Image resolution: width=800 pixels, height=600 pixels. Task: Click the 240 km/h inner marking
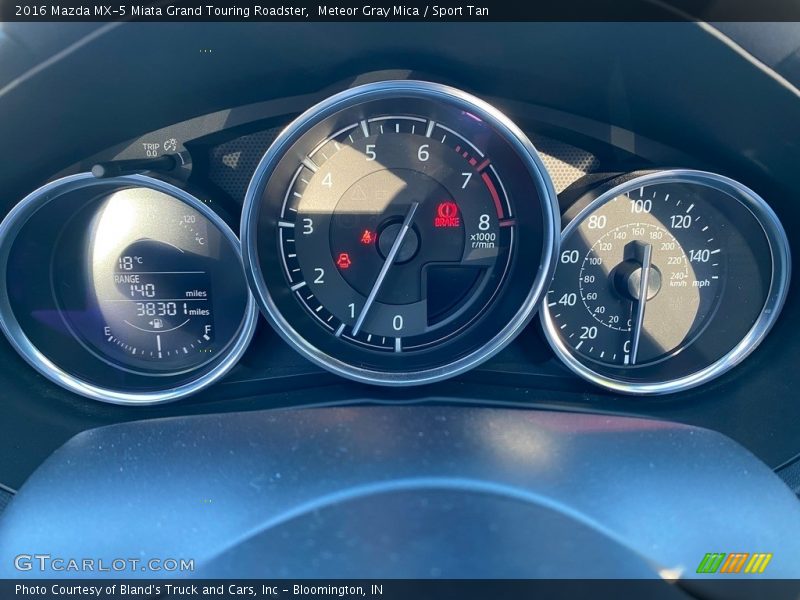tap(678, 276)
